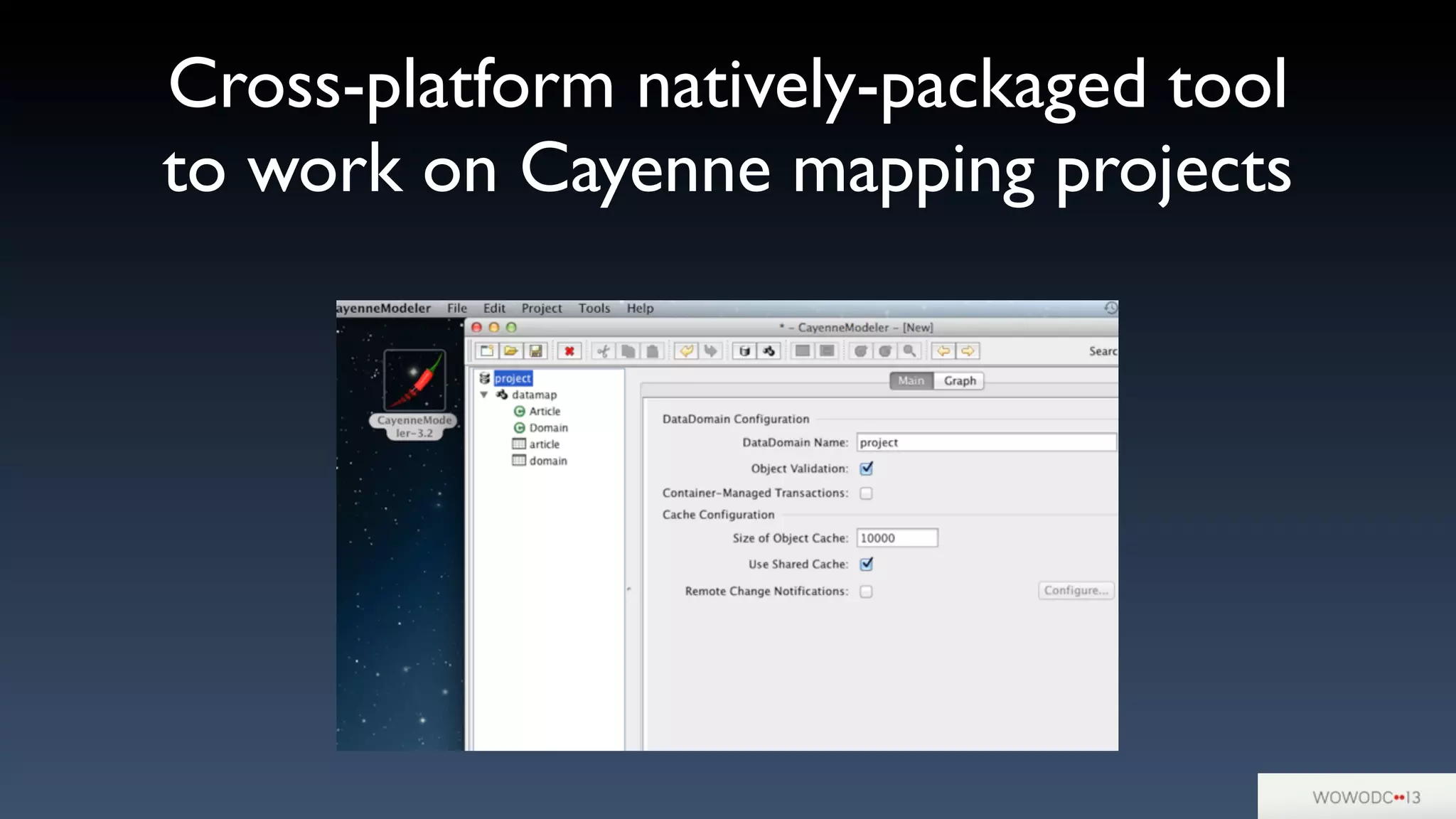Open the Help menu
Viewport: 1456px width, 819px height.
(x=640, y=308)
